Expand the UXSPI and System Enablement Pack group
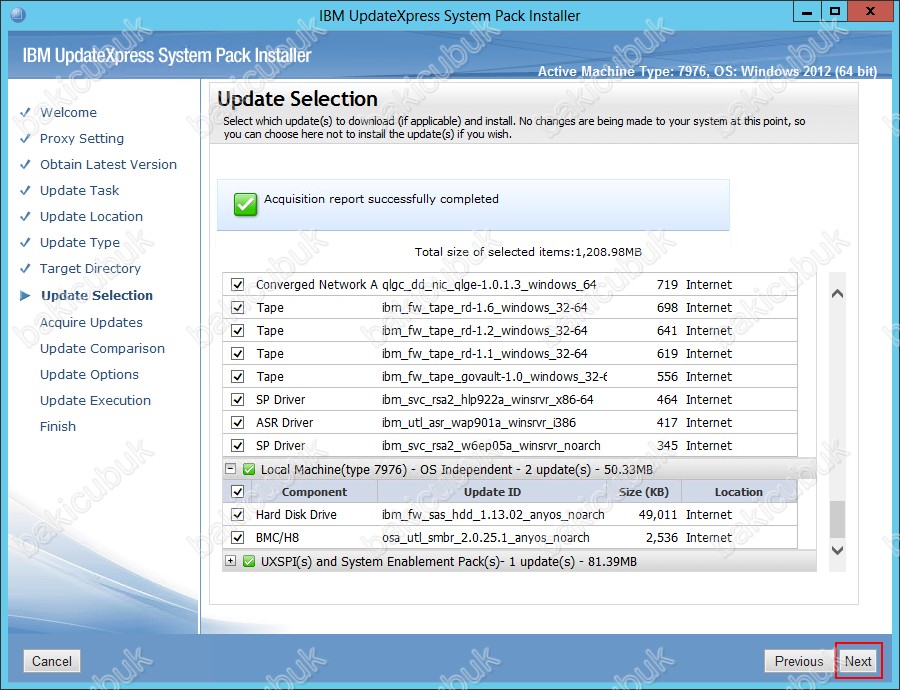The height and width of the screenshot is (690, 900). click(x=231, y=562)
